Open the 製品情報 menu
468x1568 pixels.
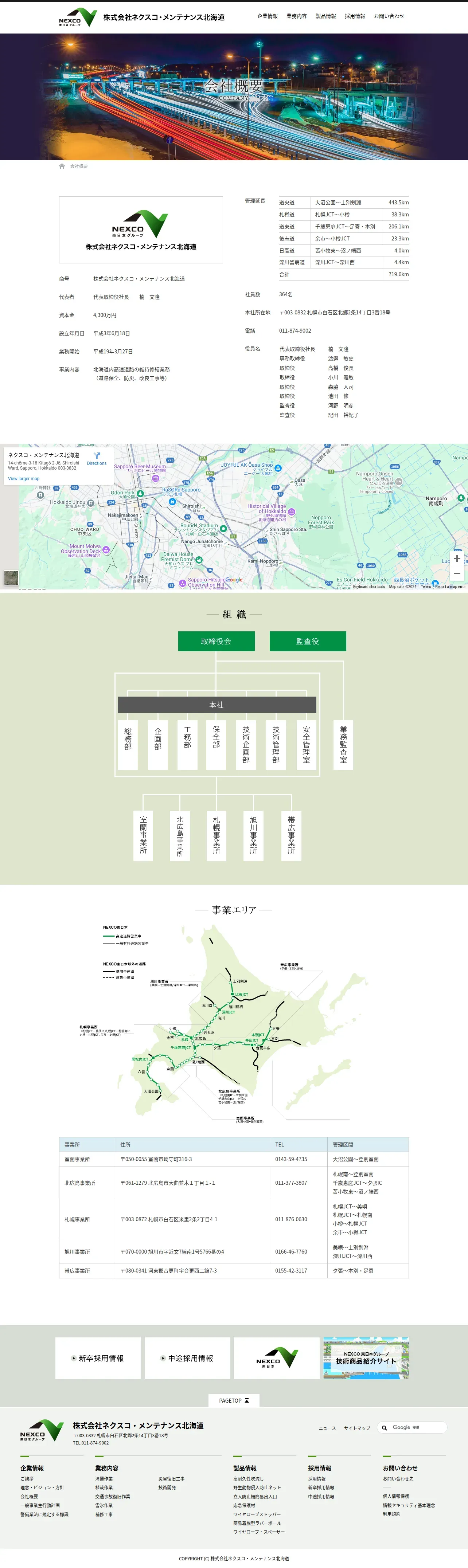pyautogui.click(x=325, y=16)
